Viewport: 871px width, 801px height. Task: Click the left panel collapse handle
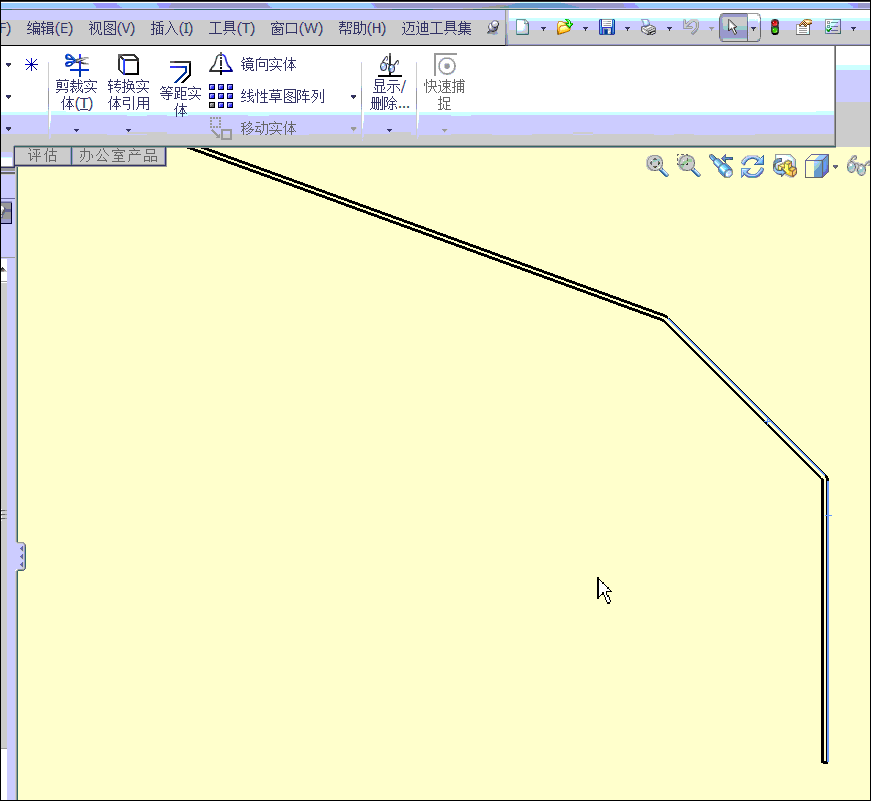(21, 557)
